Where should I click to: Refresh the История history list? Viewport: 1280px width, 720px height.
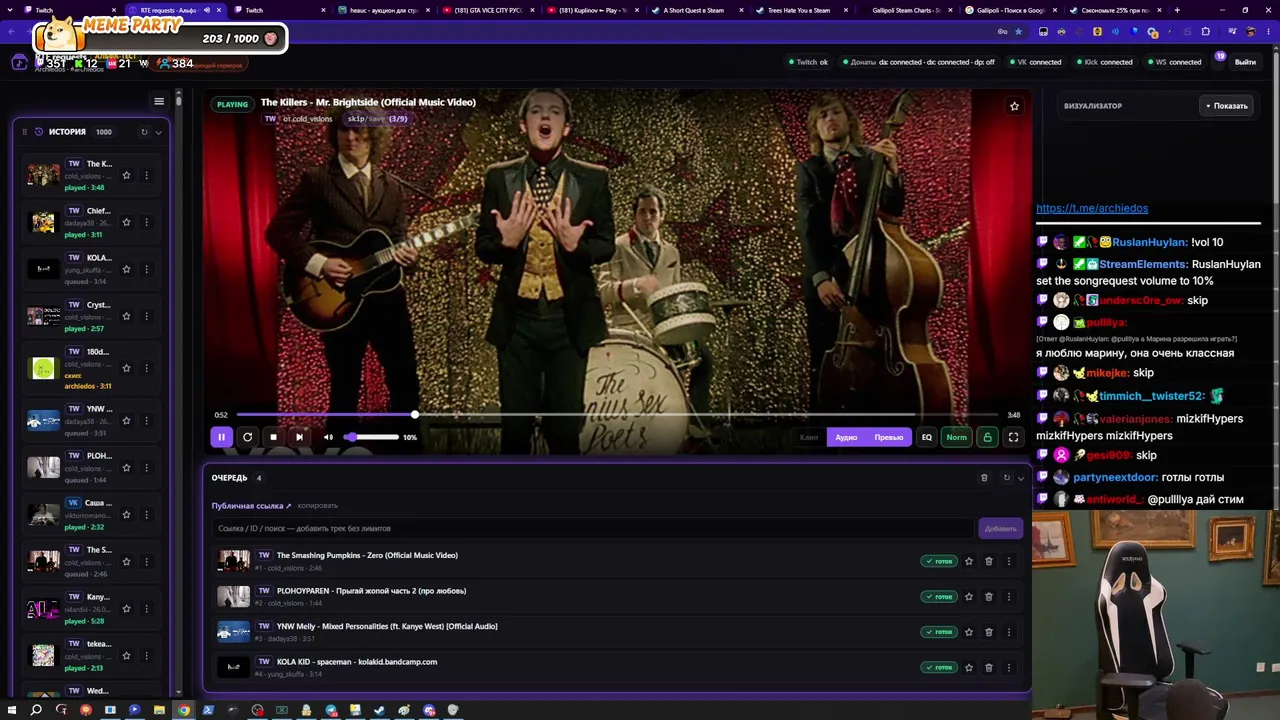(x=144, y=132)
